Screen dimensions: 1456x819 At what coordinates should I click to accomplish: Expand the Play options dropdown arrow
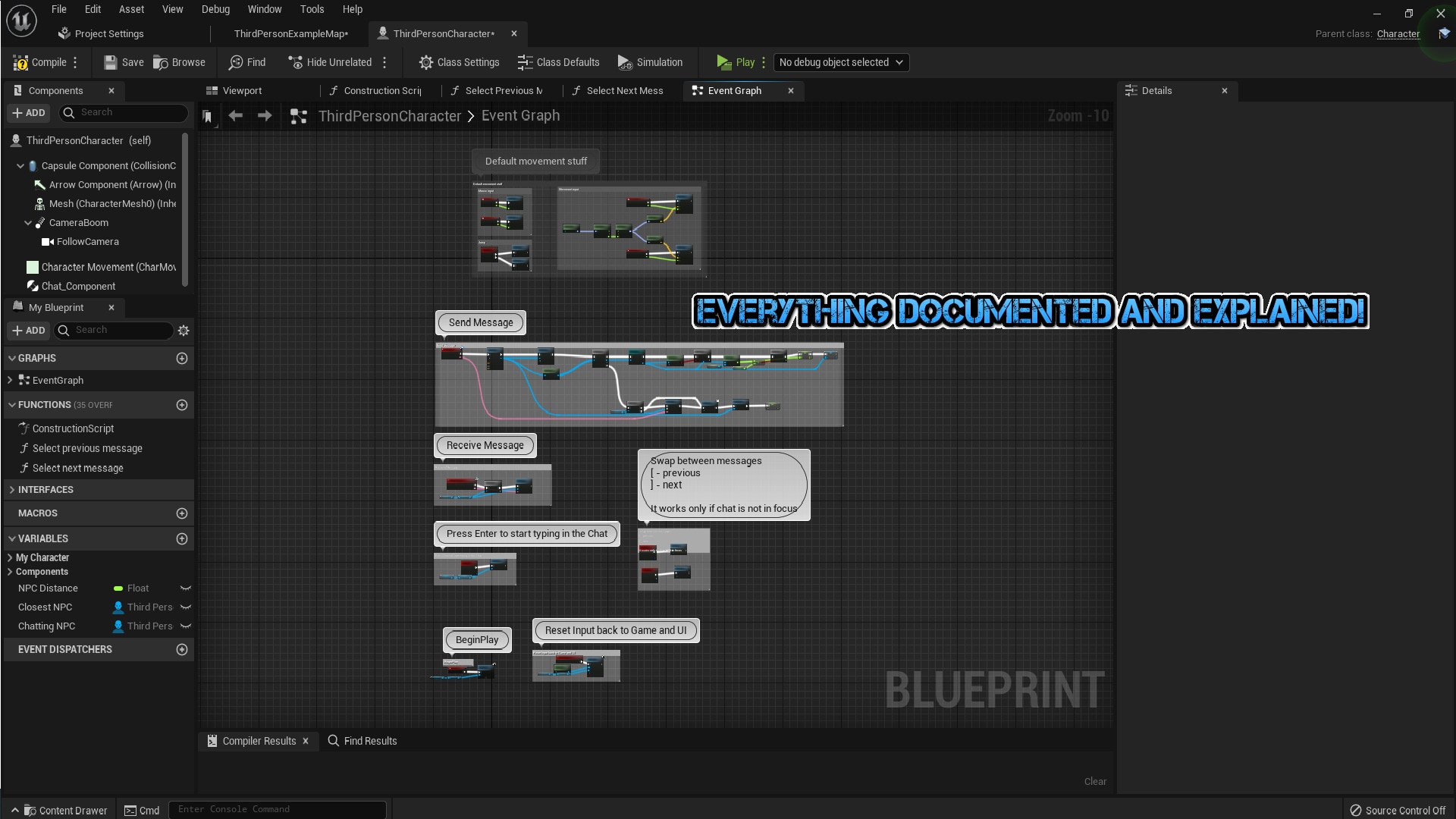click(764, 62)
